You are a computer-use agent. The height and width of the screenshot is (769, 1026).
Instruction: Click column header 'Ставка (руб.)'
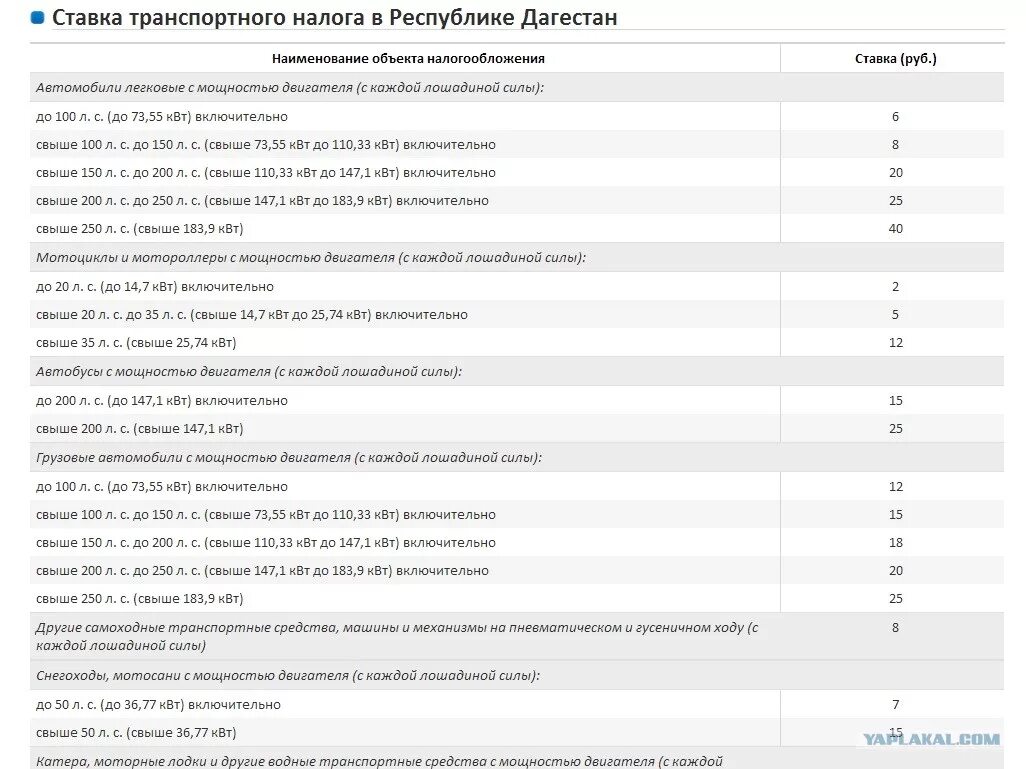click(x=895, y=59)
